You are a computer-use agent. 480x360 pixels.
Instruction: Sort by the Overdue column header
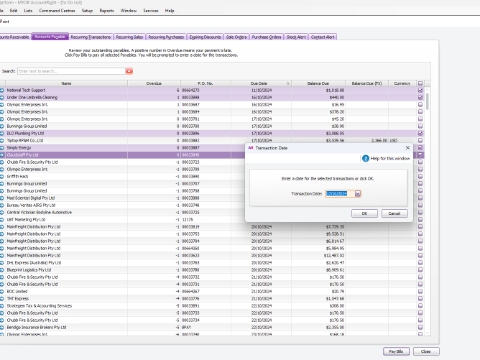154,83
